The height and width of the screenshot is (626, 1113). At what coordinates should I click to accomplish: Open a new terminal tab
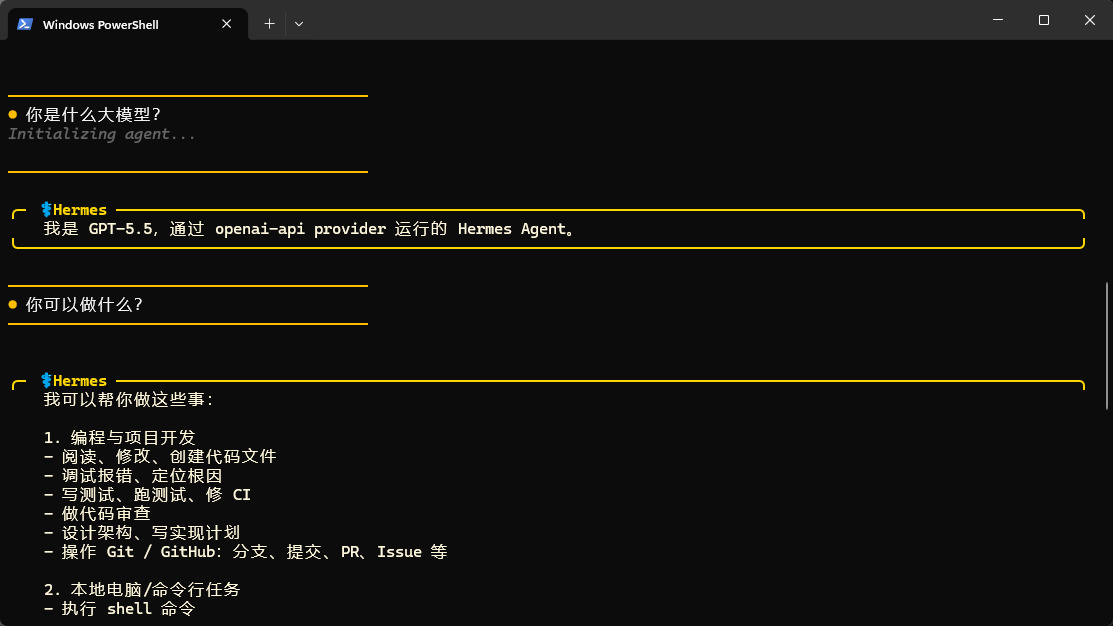pyautogui.click(x=269, y=24)
